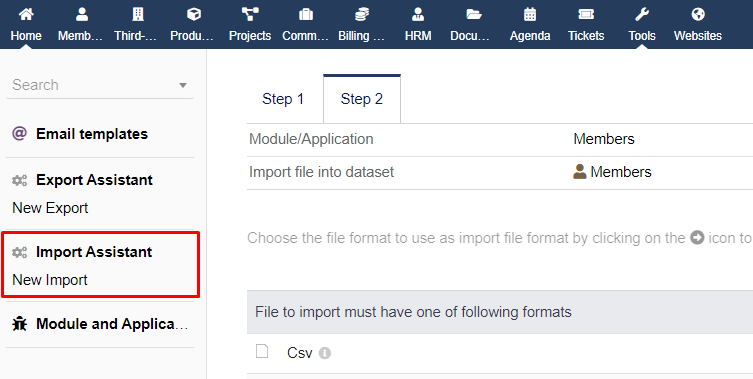Open the Products cube icon
753x379 pixels.
pyautogui.click(x=194, y=14)
